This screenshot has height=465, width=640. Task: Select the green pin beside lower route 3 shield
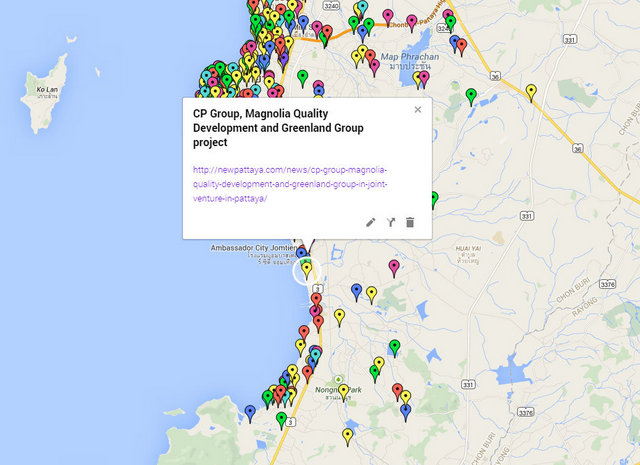[281, 421]
